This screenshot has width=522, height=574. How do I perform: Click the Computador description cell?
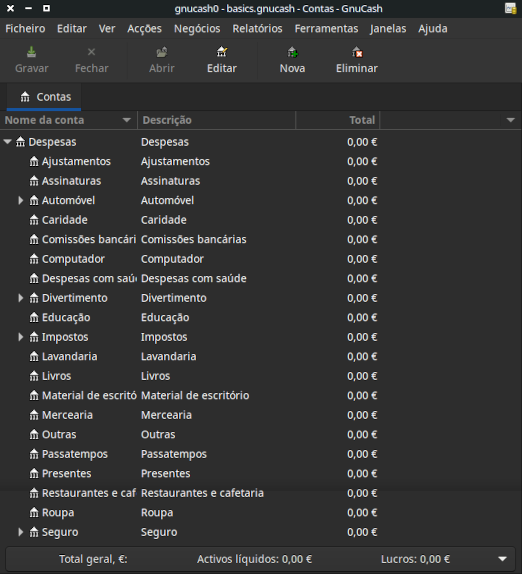pyautogui.click(x=172, y=259)
